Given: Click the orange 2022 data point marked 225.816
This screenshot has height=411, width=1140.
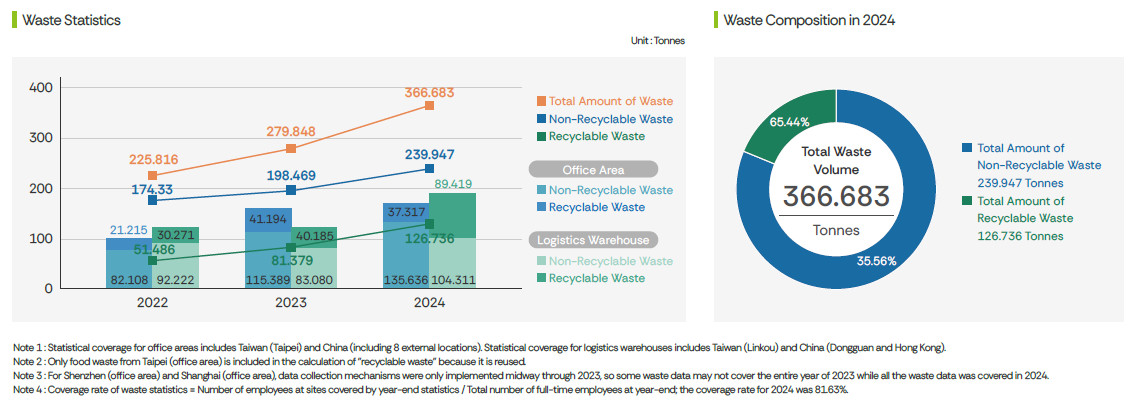Looking at the screenshot, I should [x=152, y=175].
